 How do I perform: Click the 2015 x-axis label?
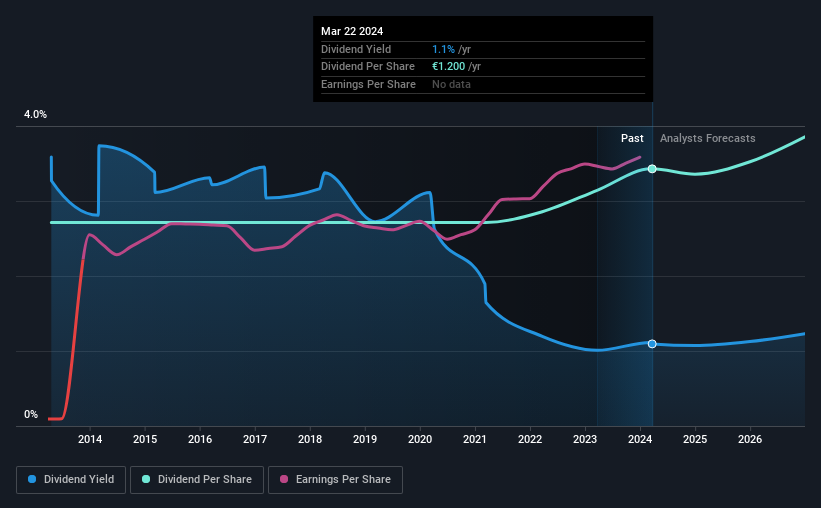[x=145, y=439]
